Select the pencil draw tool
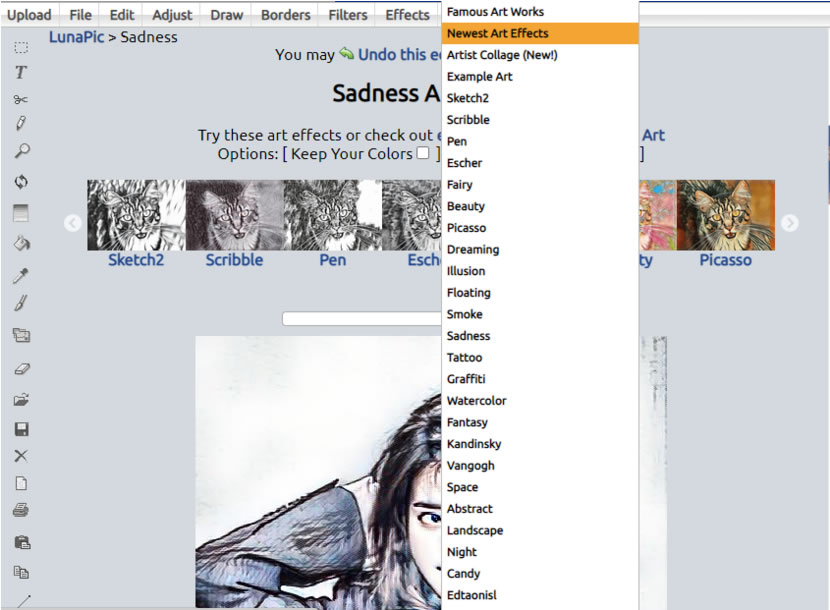Screen dimensions: 830x610 [x=21, y=123]
